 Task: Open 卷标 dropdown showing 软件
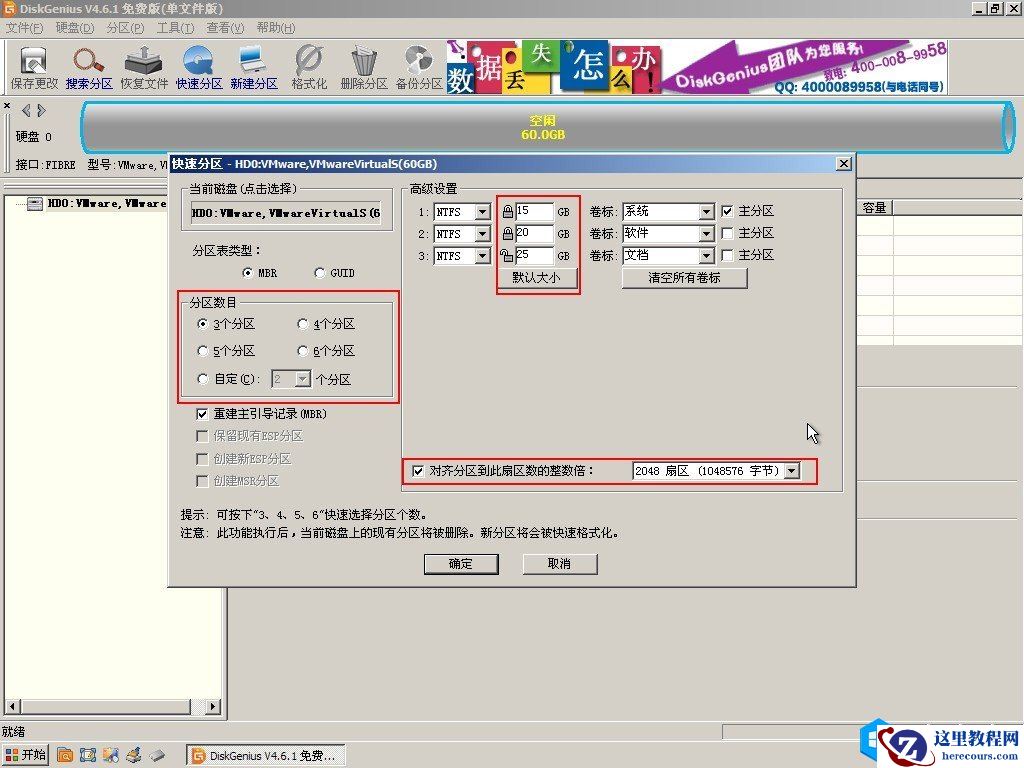tap(706, 234)
